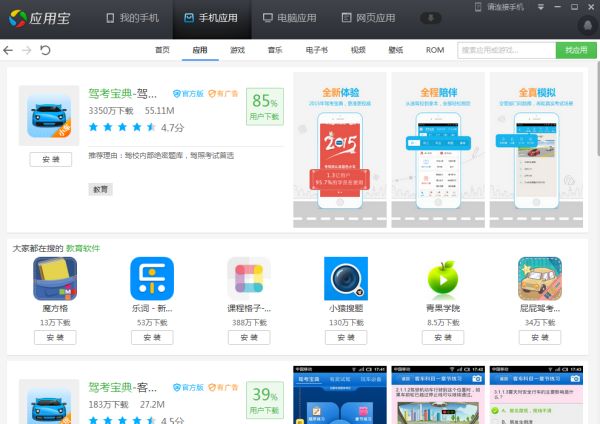Image resolution: width=600 pixels, height=424 pixels.
Task: Click the 应用宝 logo
Action: (x=39, y=18)
